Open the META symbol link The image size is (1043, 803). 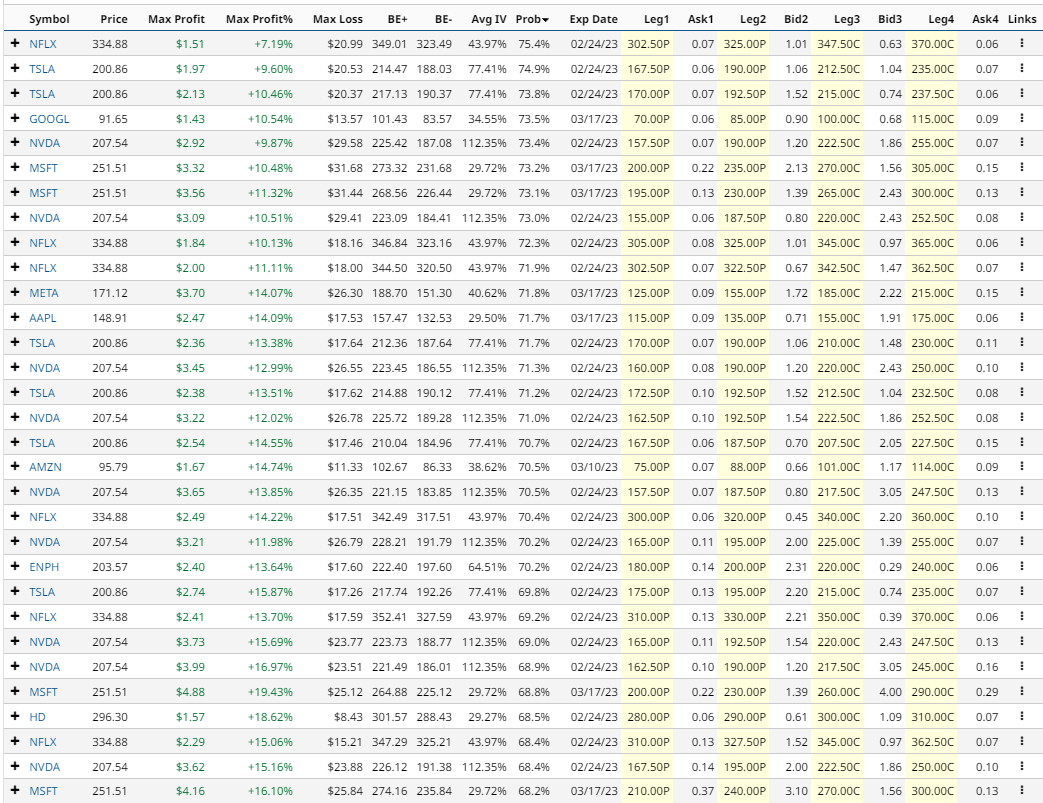coord(44,293)
